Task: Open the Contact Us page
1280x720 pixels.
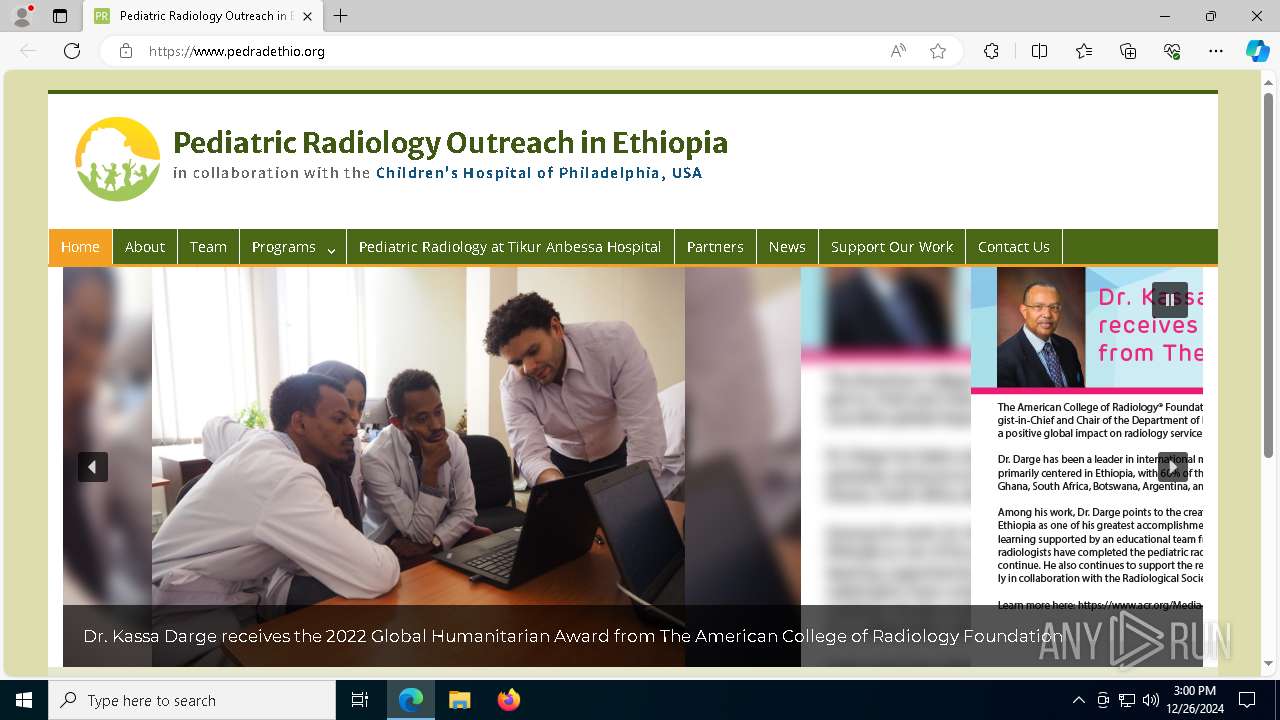Action: [1014, 247]
